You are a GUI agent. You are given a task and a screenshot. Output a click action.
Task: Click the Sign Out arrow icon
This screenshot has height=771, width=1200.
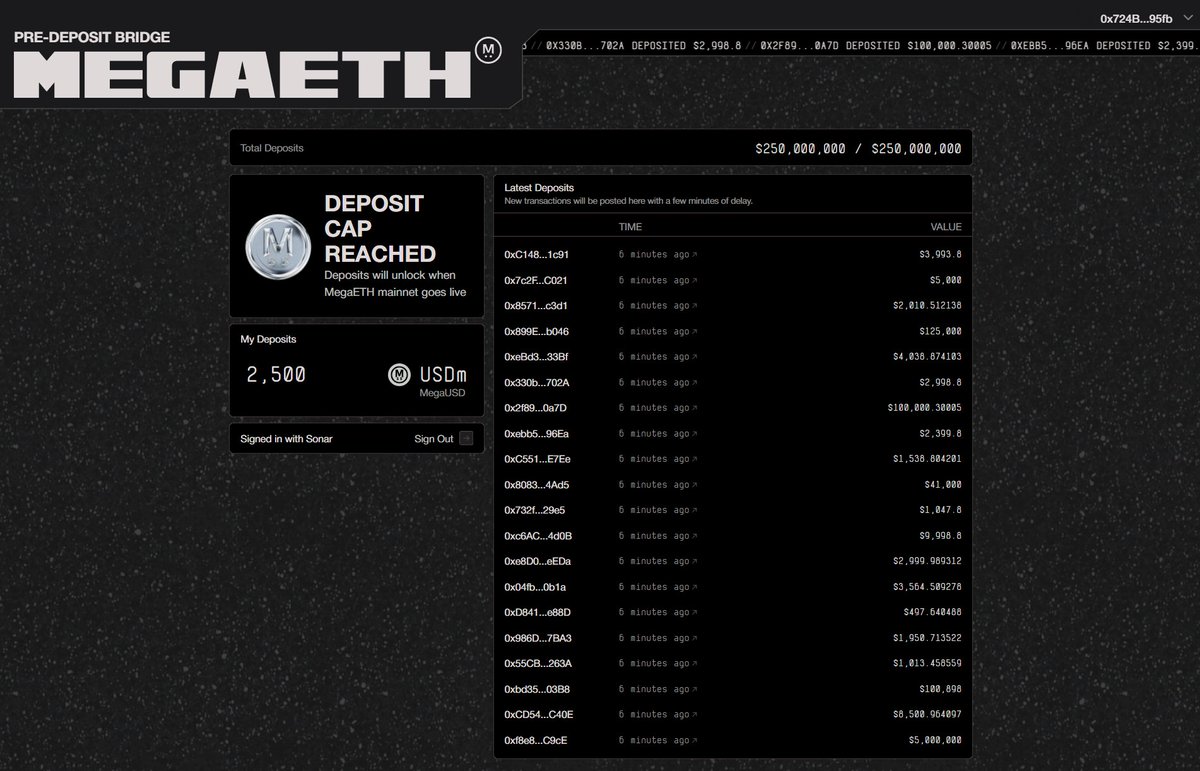466,438
